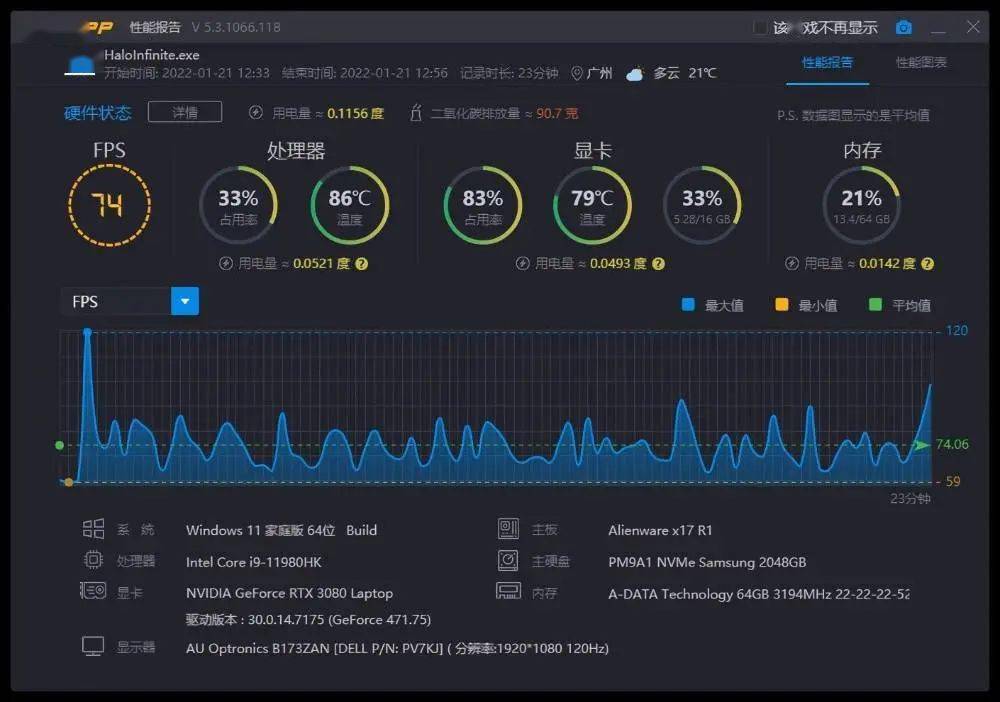Toggle the 该游戏不再显示 checkbox
1000x702 pixels.
point(762,27)
